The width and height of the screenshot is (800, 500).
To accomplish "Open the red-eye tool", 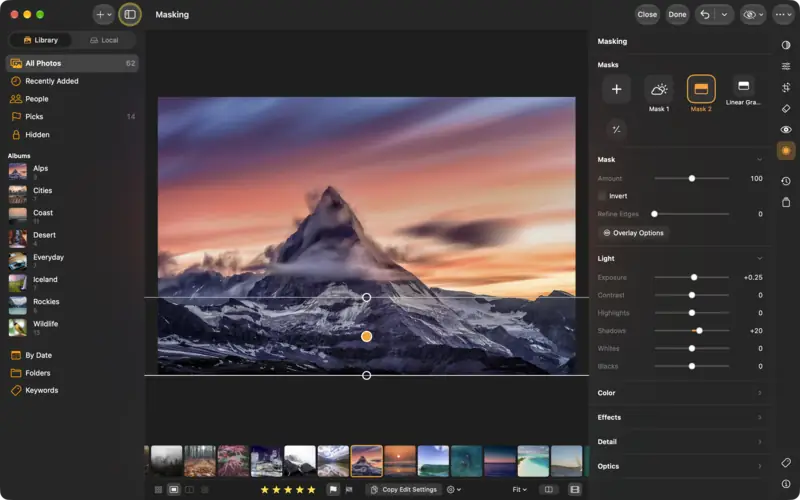I will click(x=786, y=130).
